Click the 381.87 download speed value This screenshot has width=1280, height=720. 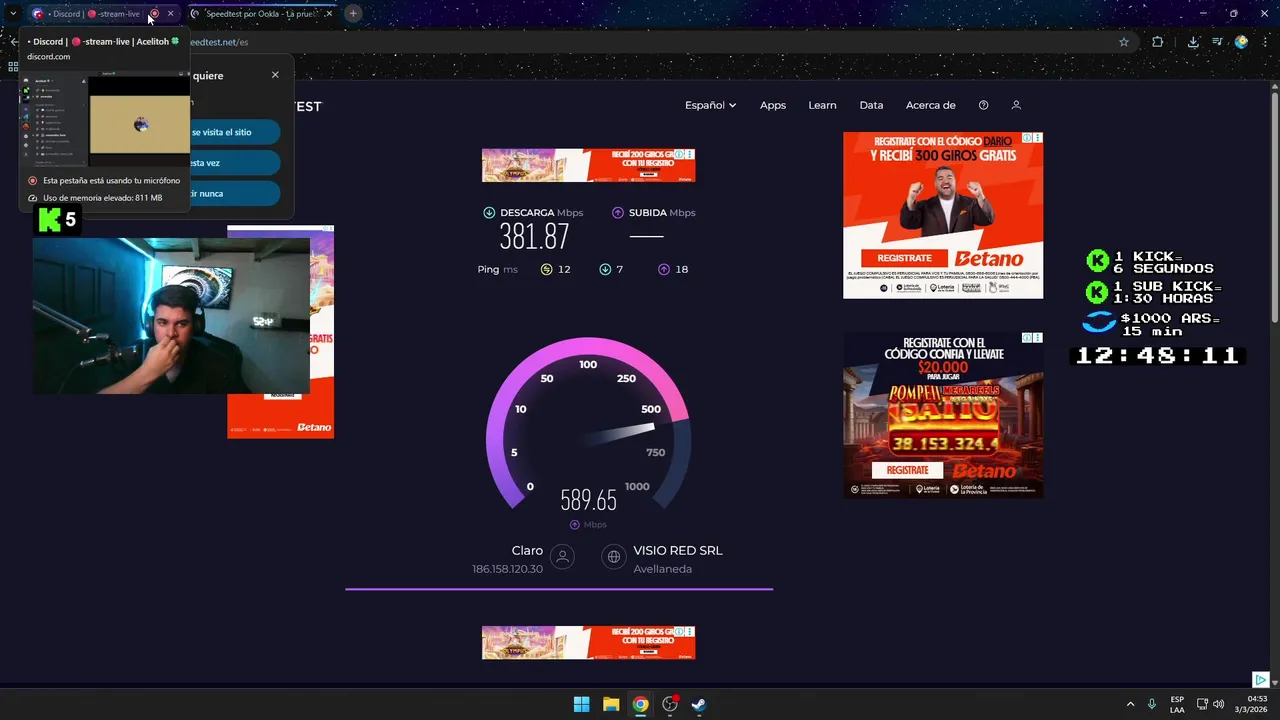[x=534, y=237]
